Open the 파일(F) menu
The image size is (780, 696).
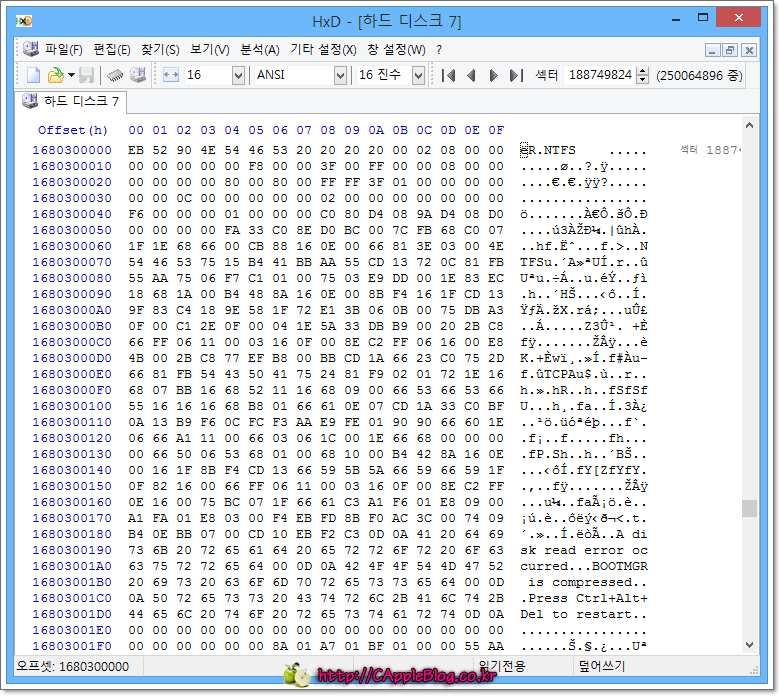point(64,49)
